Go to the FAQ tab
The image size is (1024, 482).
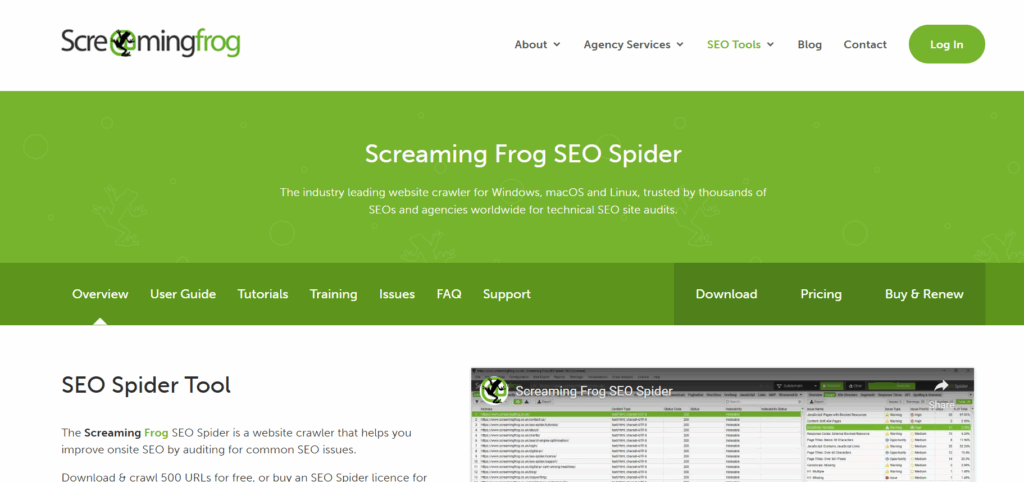click(449, 294)
